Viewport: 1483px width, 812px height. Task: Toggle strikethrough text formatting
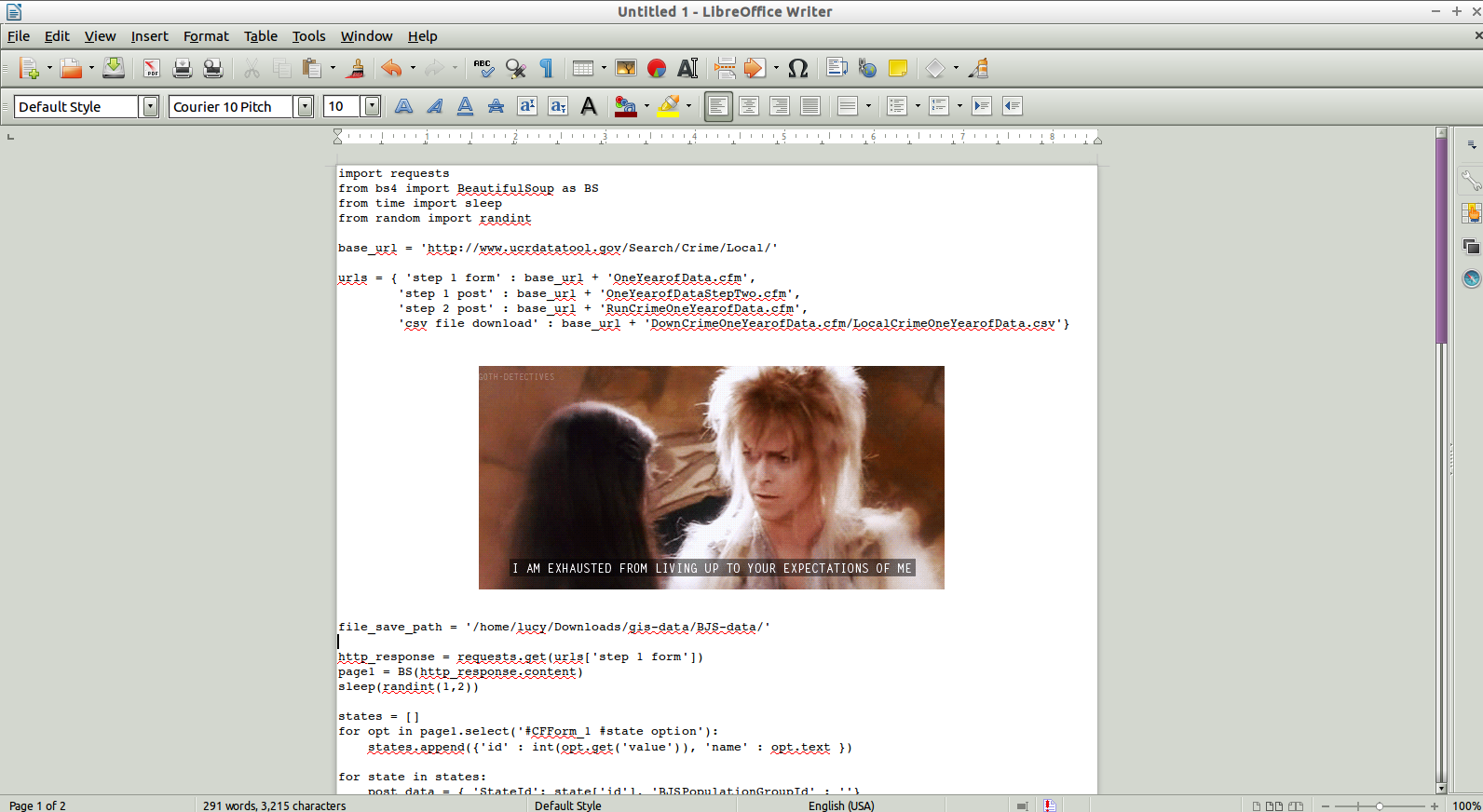(496, 106)
